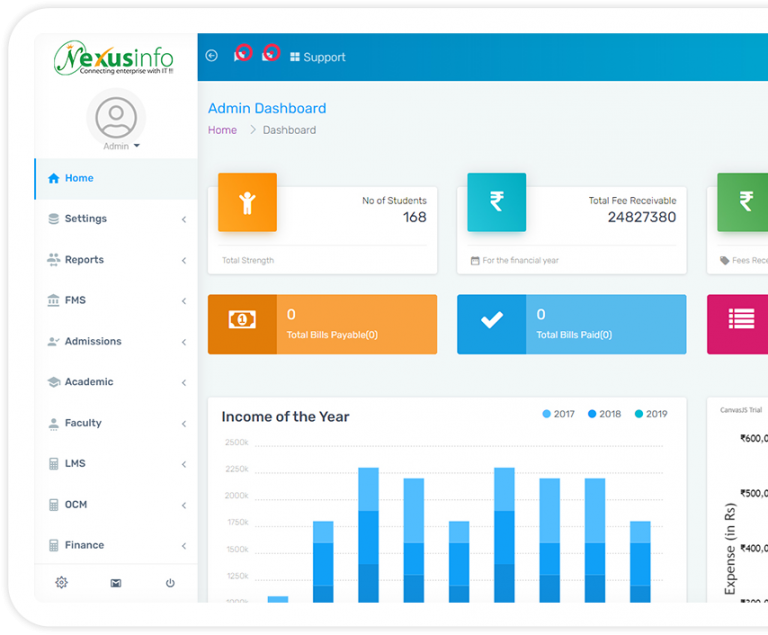This screenshot has width=768, height=635.
Task: Click the Home house icon
Action: coord(53,178)
